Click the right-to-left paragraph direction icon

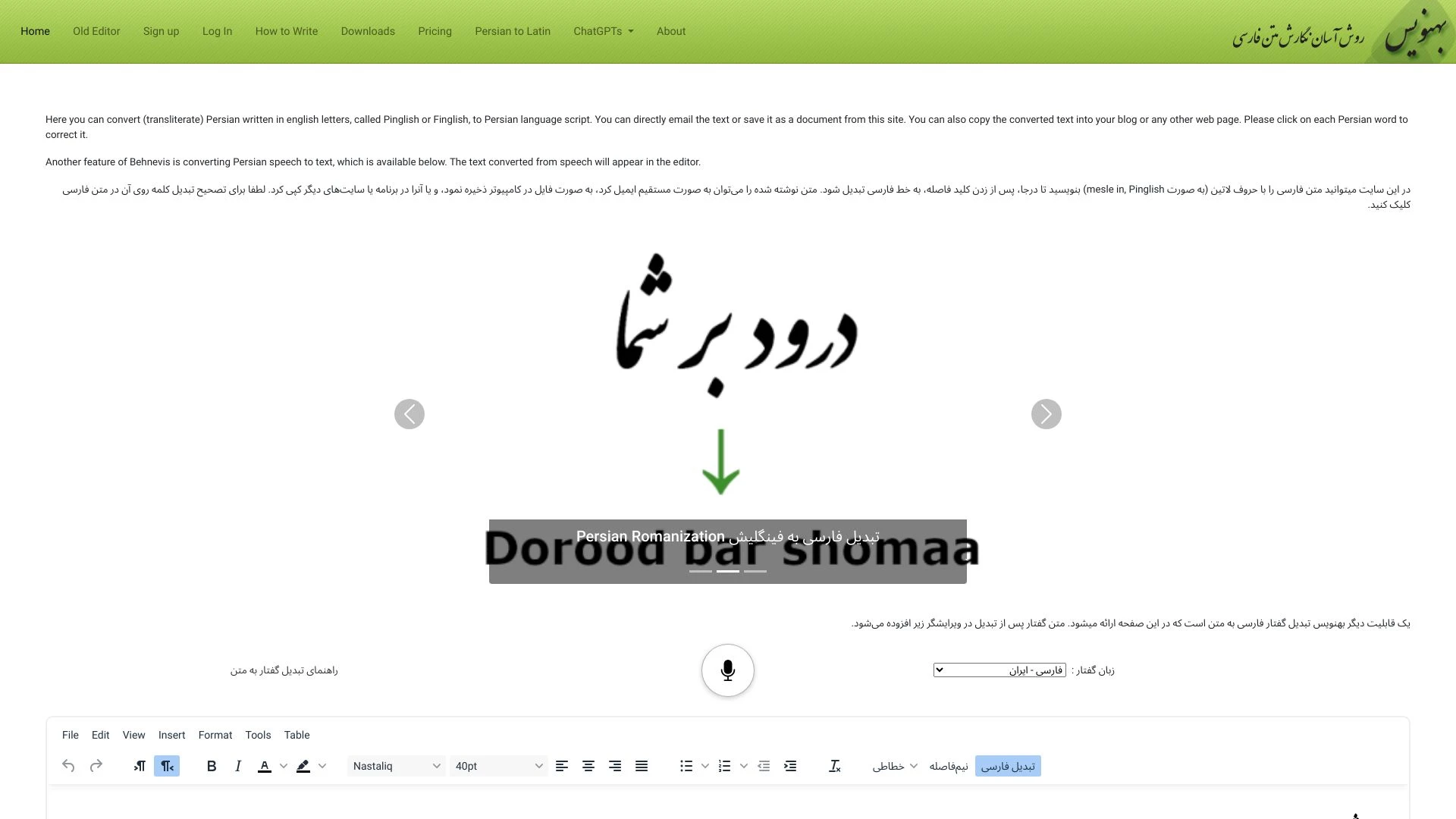tap(167, 766)
